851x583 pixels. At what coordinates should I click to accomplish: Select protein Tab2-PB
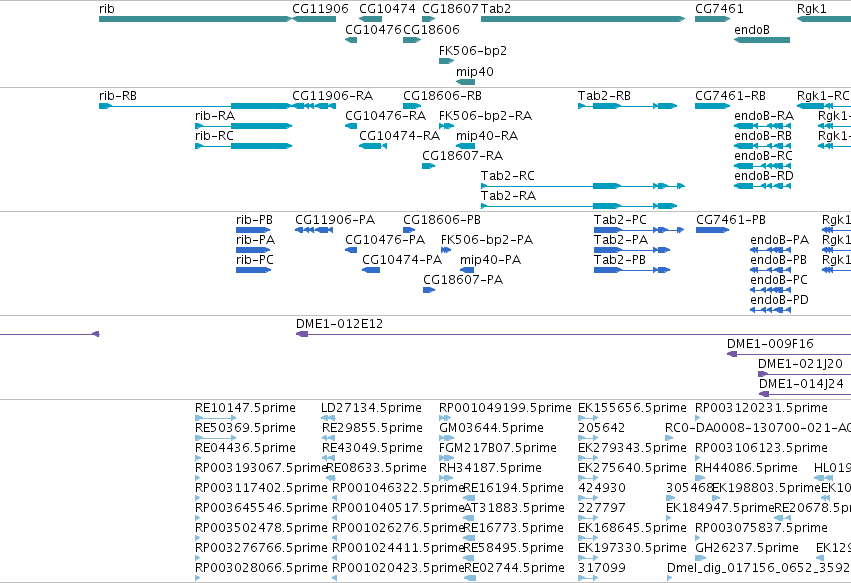632,270
